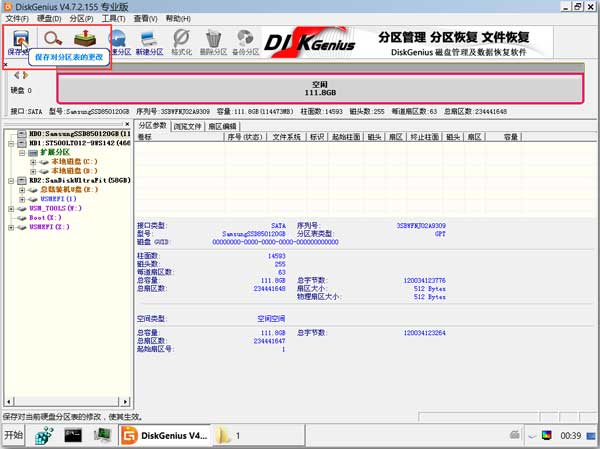Click the 文件系统 column header
This screenshot has width=600, height=449.
pyautogui.click(x=287, y=137)
